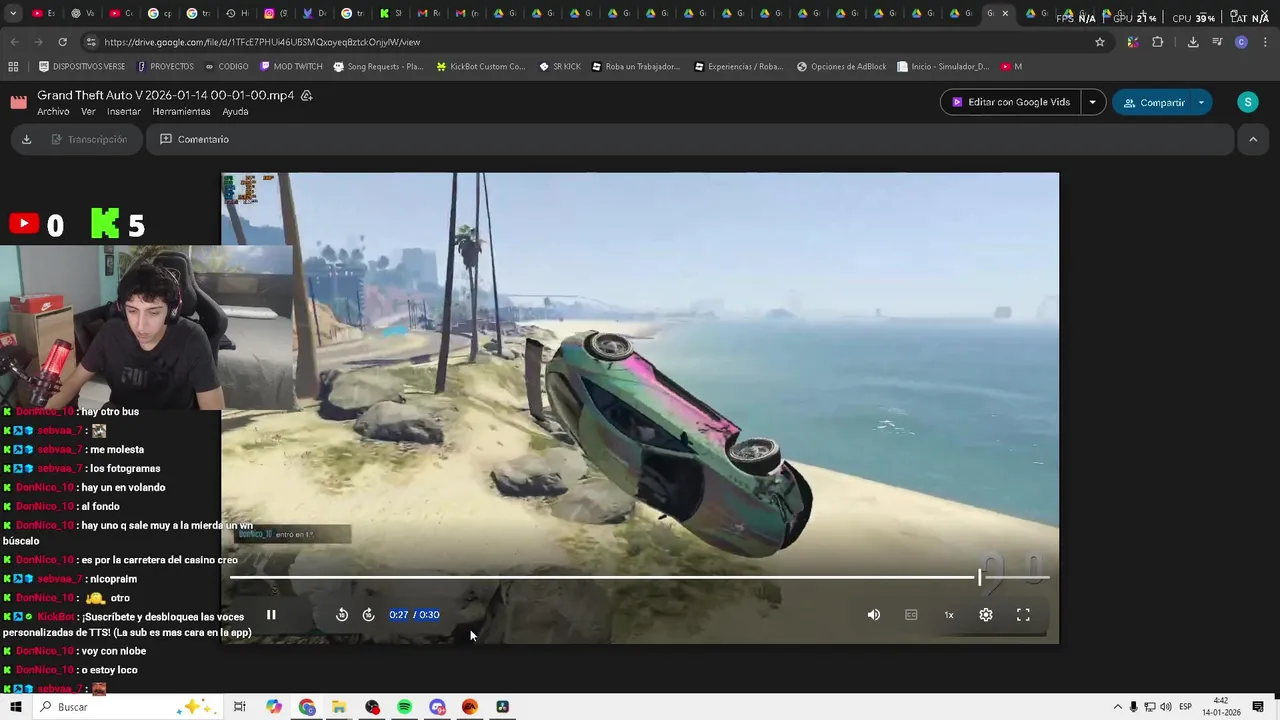
Task: Open the Insertar menu
Action: point(124,112)
